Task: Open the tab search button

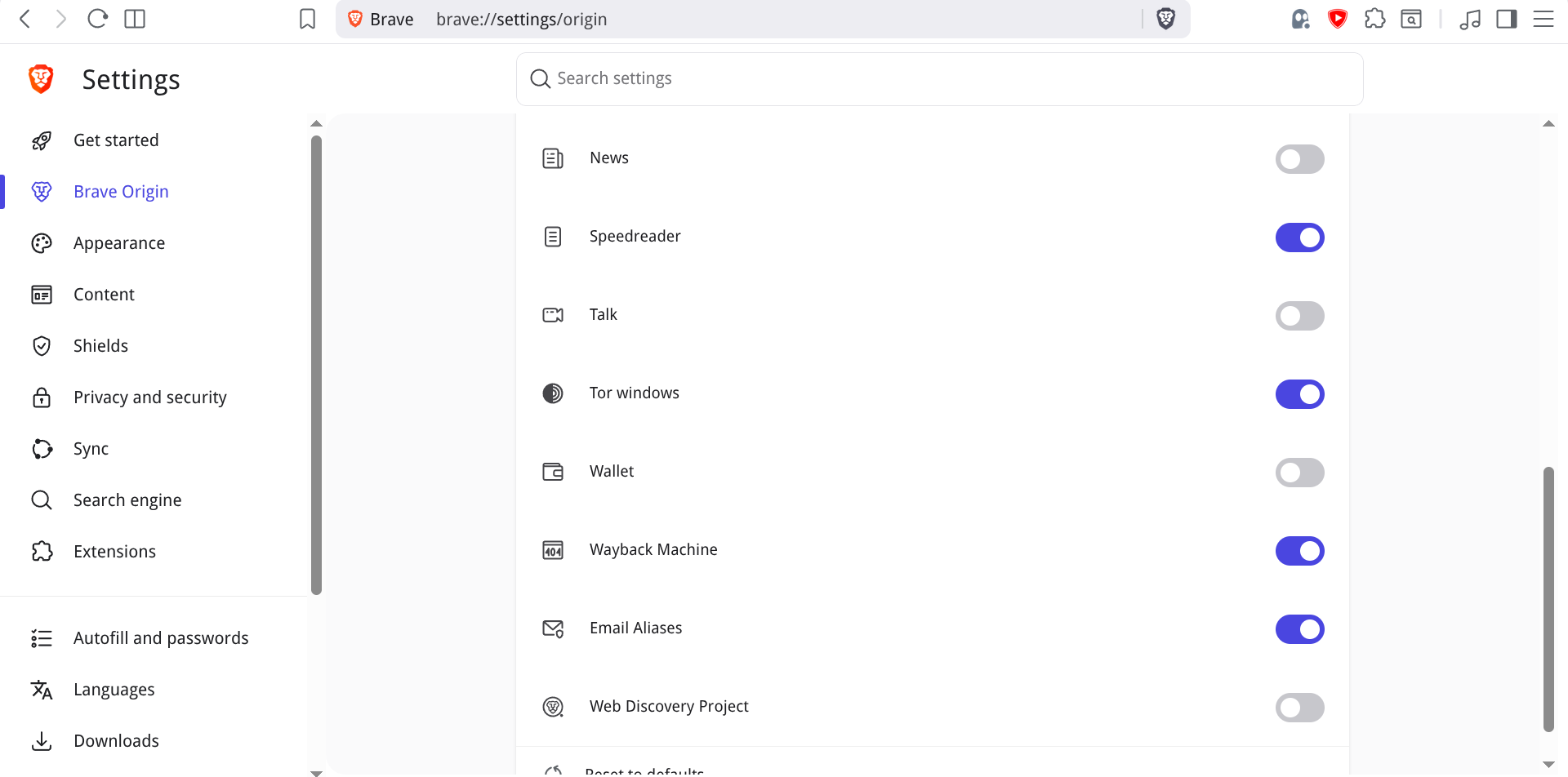Action: (1411, 19)
